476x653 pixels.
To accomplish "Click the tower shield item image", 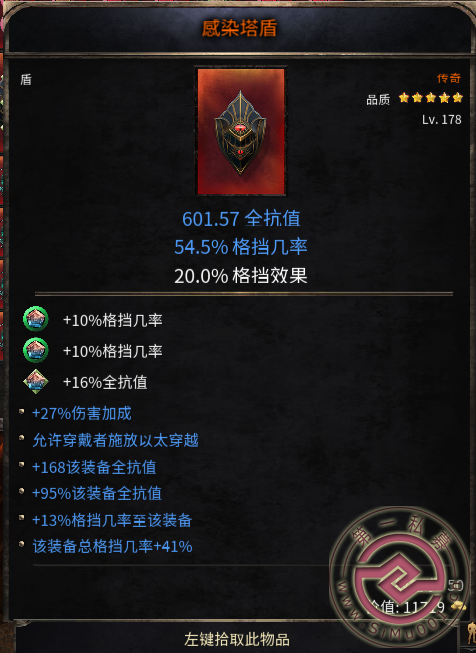I will pos(241,131).
